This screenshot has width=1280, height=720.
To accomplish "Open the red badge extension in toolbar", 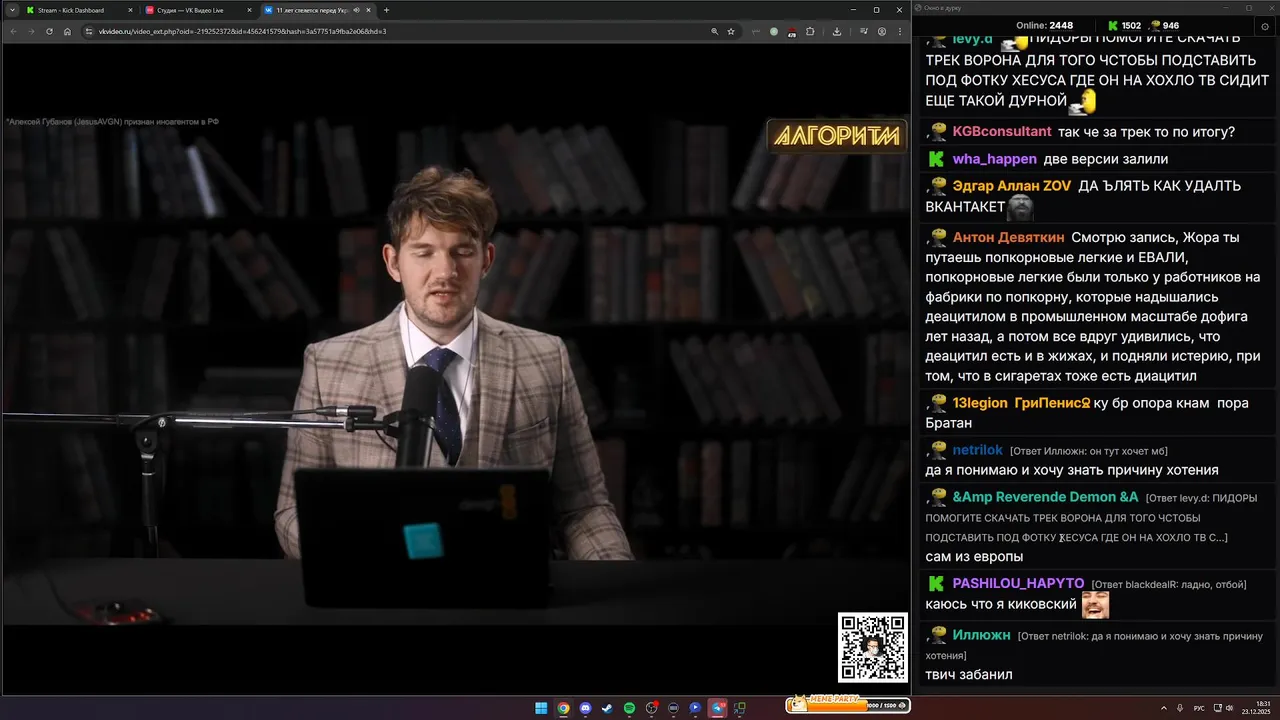I will coord(792,31).
